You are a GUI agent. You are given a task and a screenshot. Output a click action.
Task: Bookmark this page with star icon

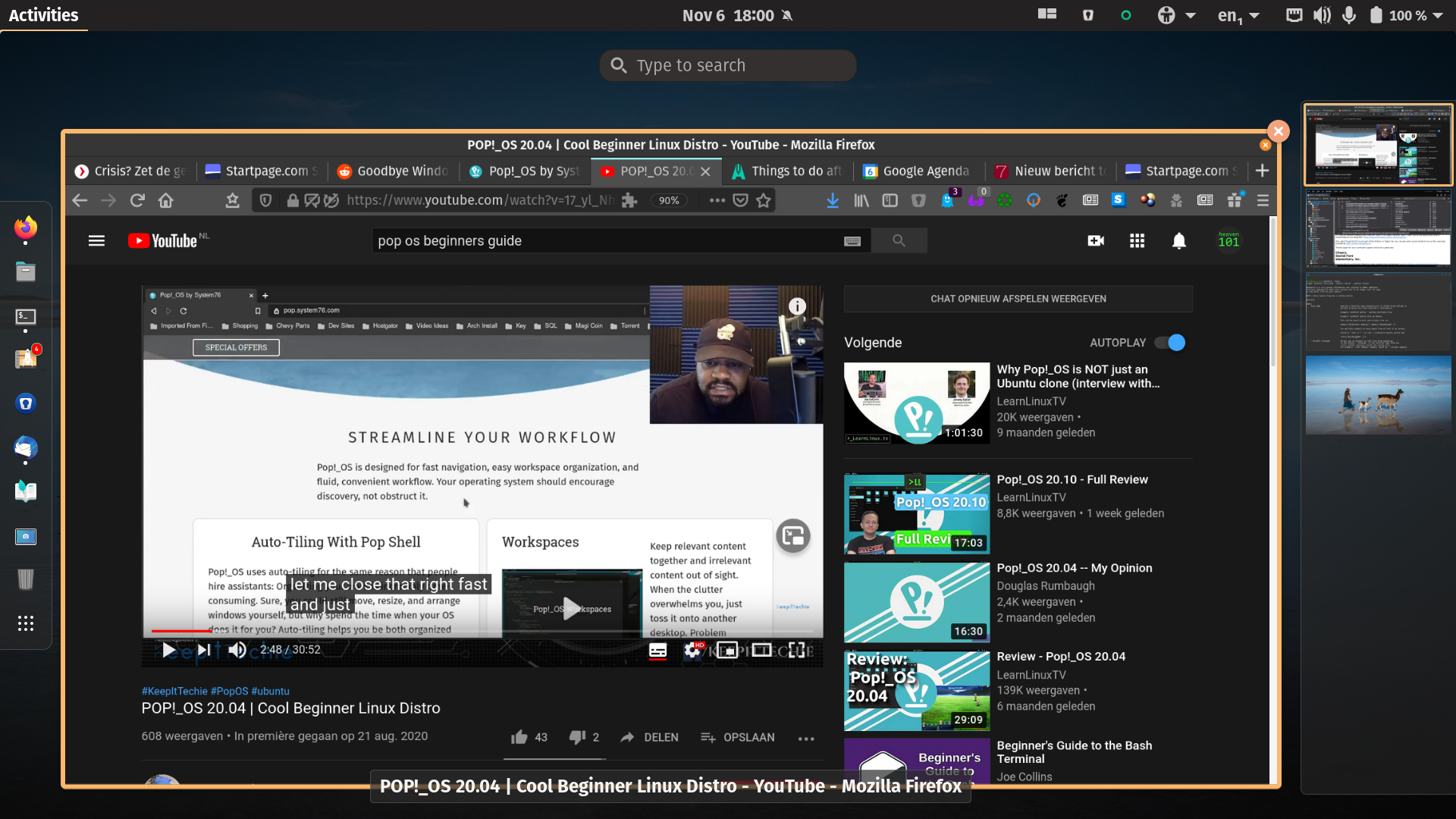click(x=764, y=200)
